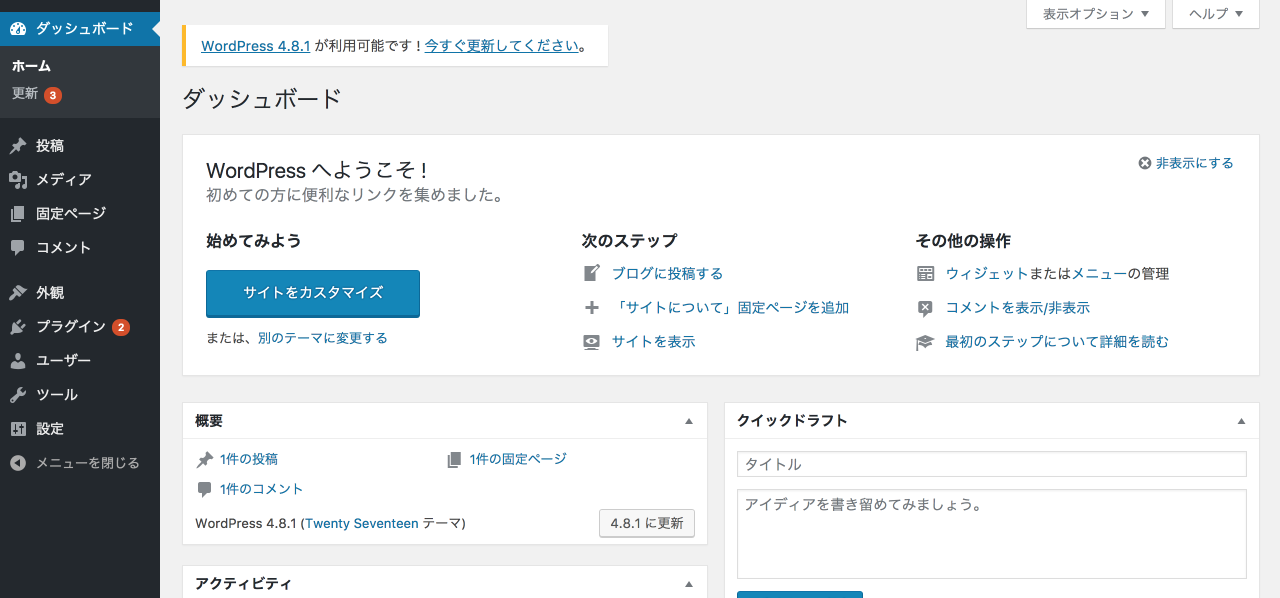Click the media icon beside メディア
The width and height of the screenshot is (1280, 598).
click(18, 180)
